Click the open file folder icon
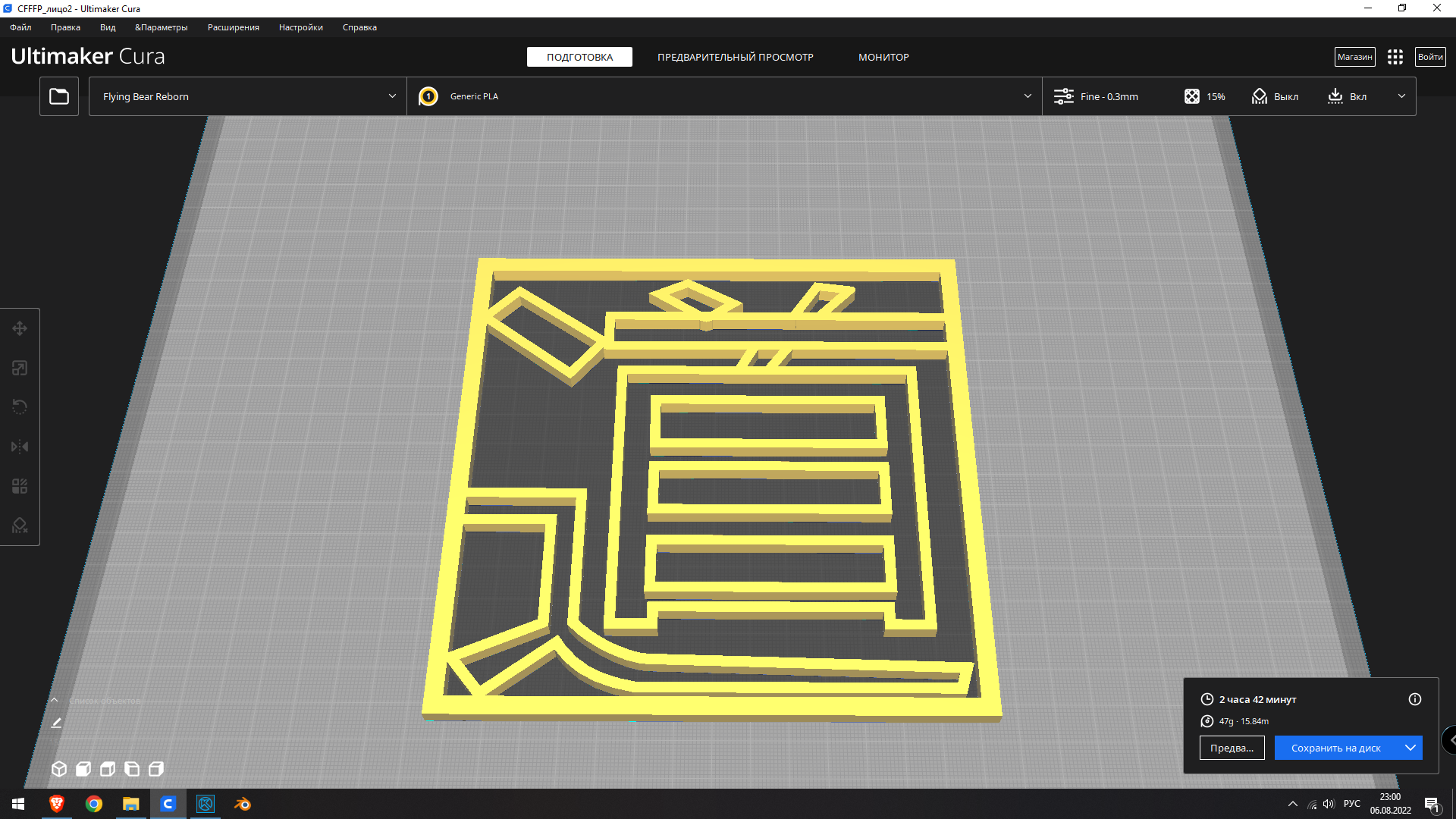The width and height of the screenshot is (1456, 819). point(59,96)
